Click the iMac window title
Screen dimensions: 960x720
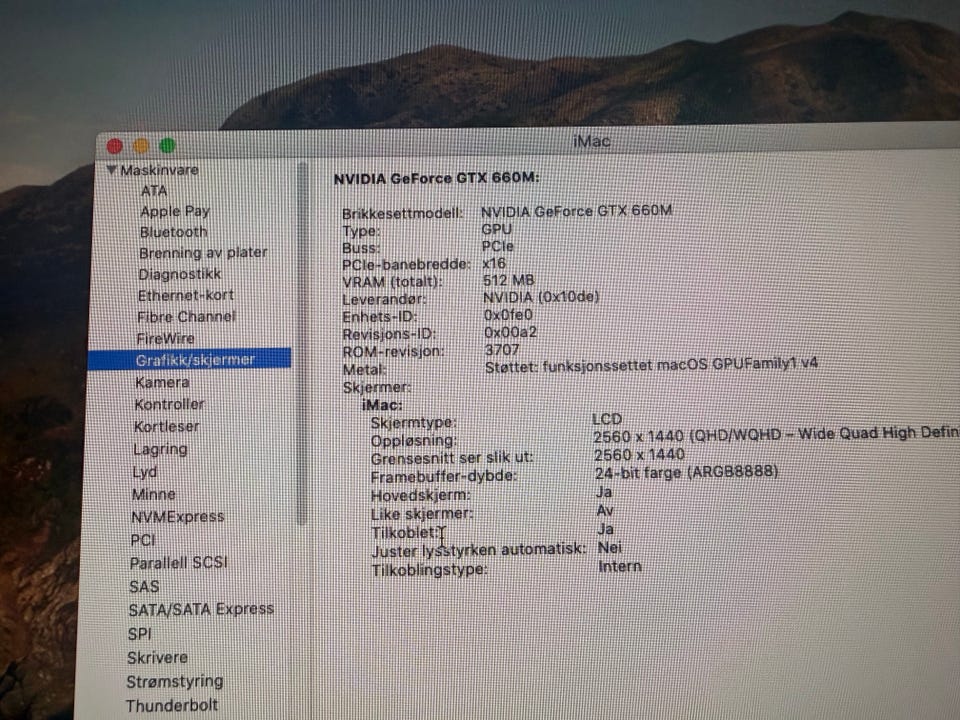pos(591,141)
